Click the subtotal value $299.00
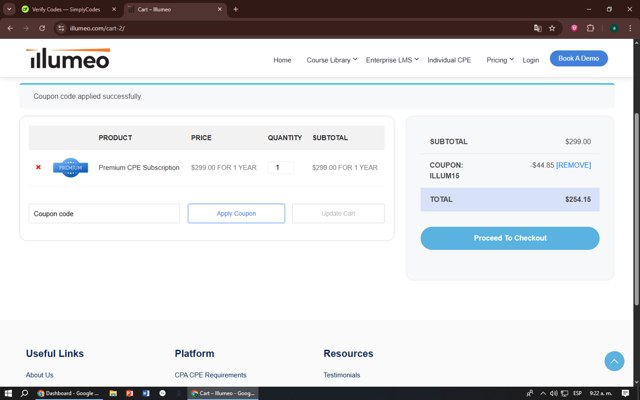 (578, 141)
